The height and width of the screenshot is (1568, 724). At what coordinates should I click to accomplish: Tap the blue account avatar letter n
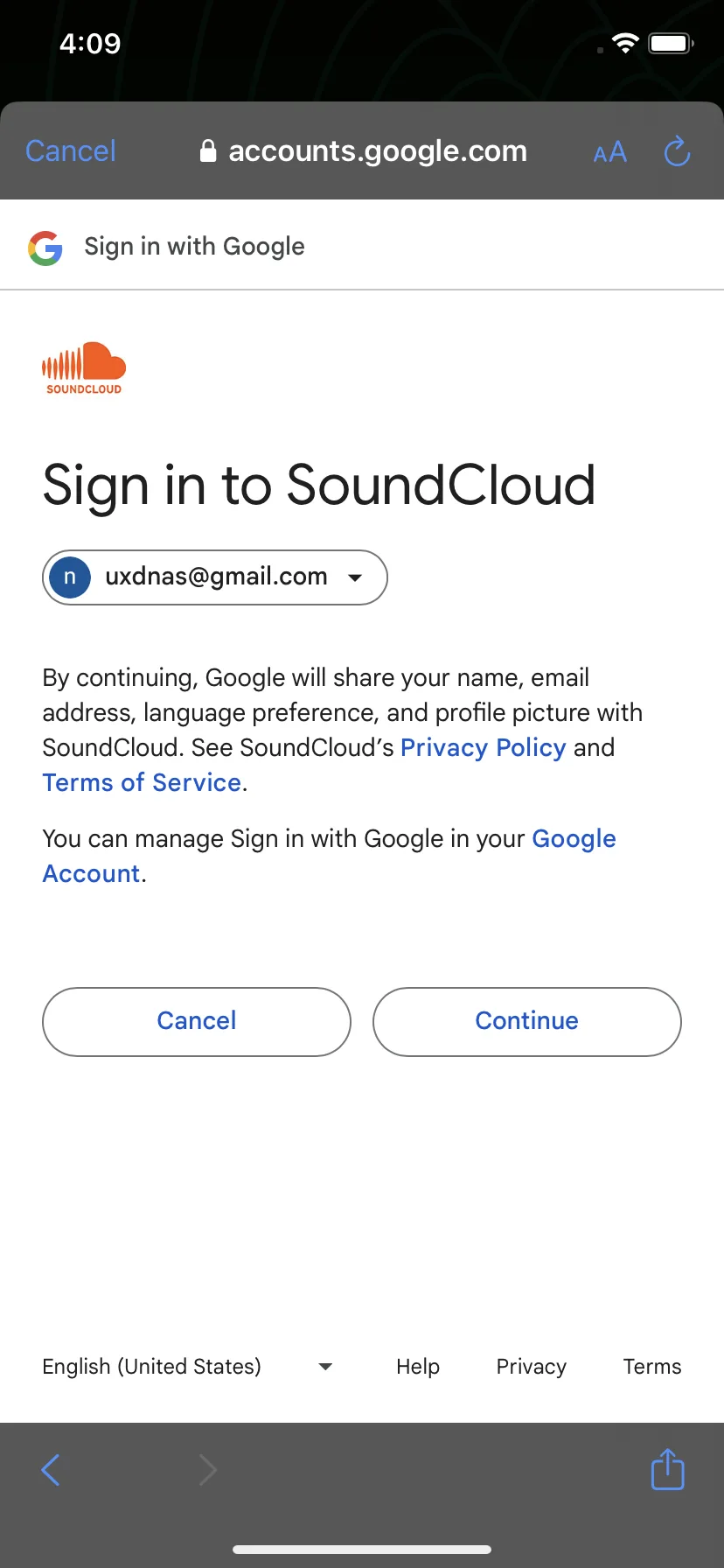point(70,577)
